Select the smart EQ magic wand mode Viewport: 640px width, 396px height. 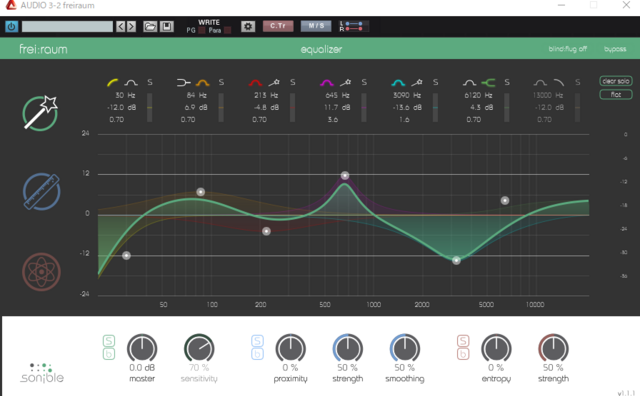pyautogui.click(x=40, y=113)
